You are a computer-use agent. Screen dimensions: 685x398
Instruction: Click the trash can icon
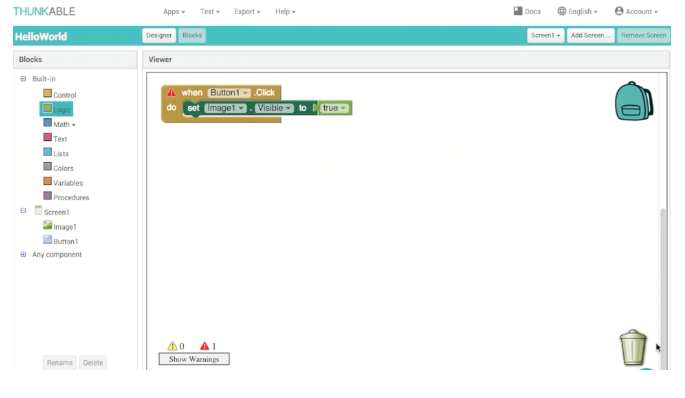633,348
